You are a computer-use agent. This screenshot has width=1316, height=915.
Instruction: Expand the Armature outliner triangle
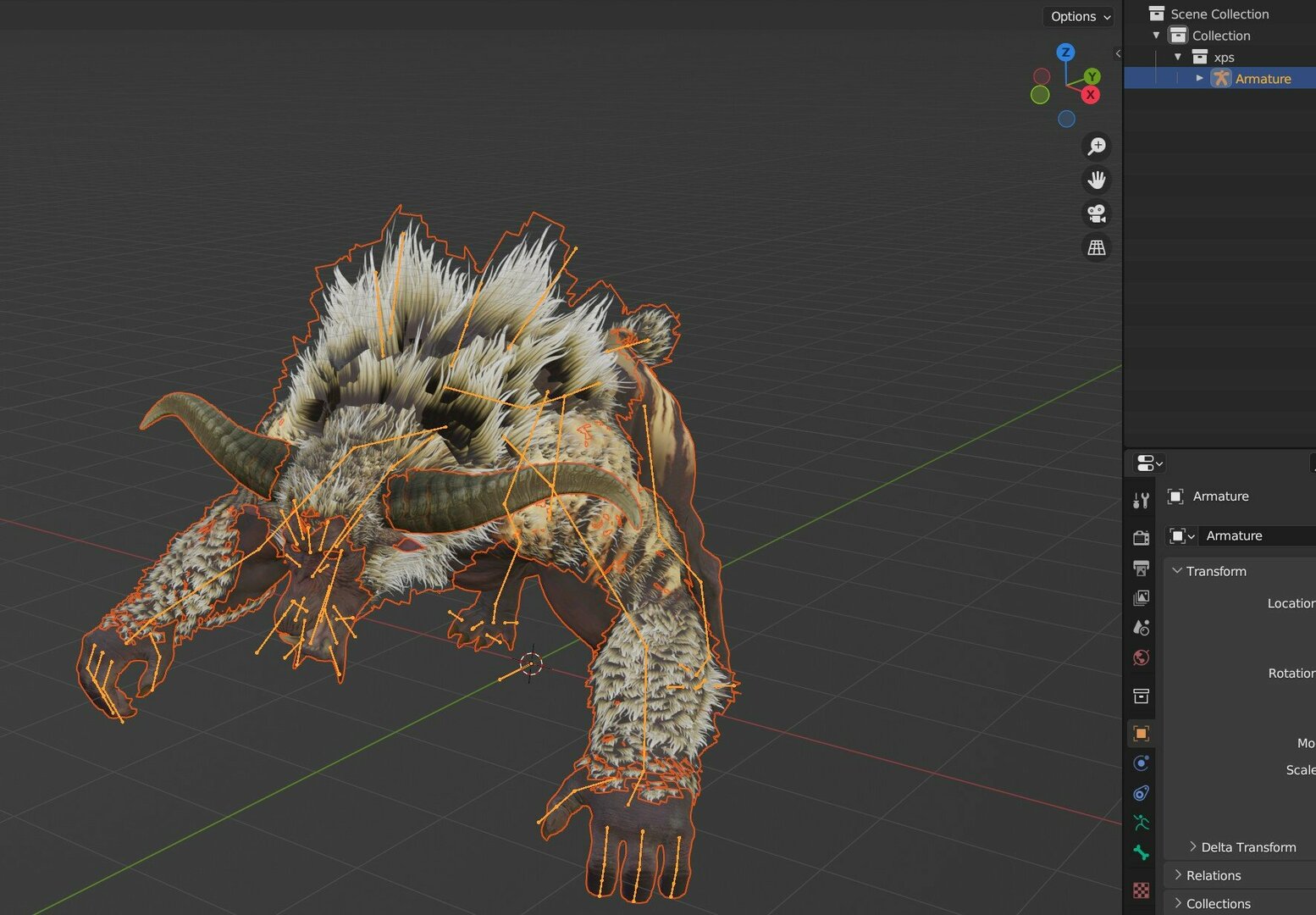click(x=1199, y=78)
